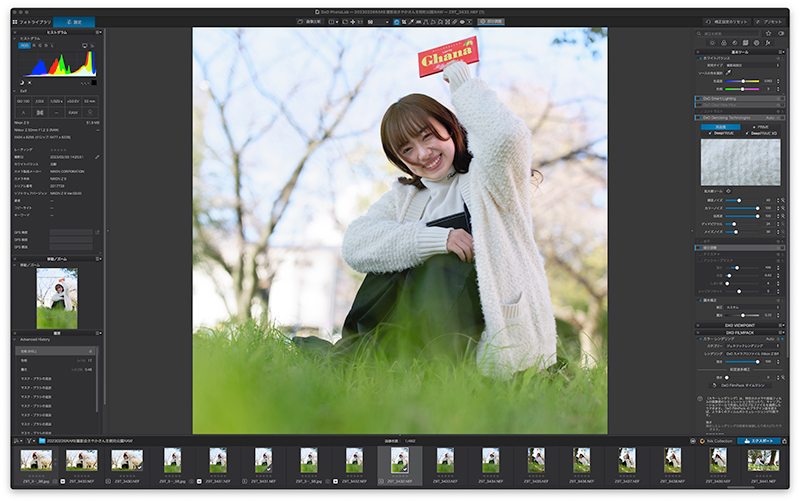Image resolution: width=800 pixels, height=502 pixels.
Task: Select the DeepPRIME denoising option
Action: pos(721,133)
